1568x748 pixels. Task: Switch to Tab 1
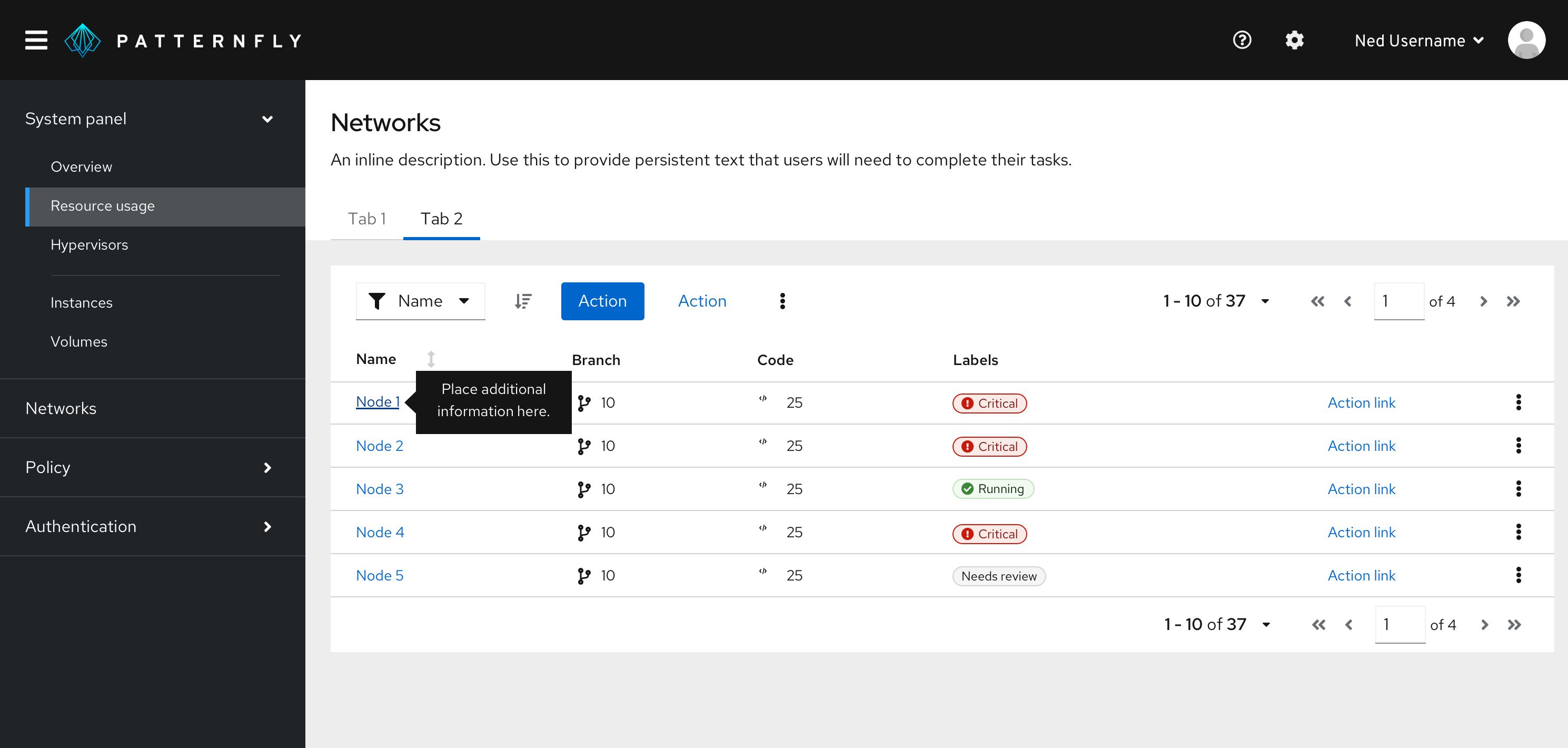366,219
